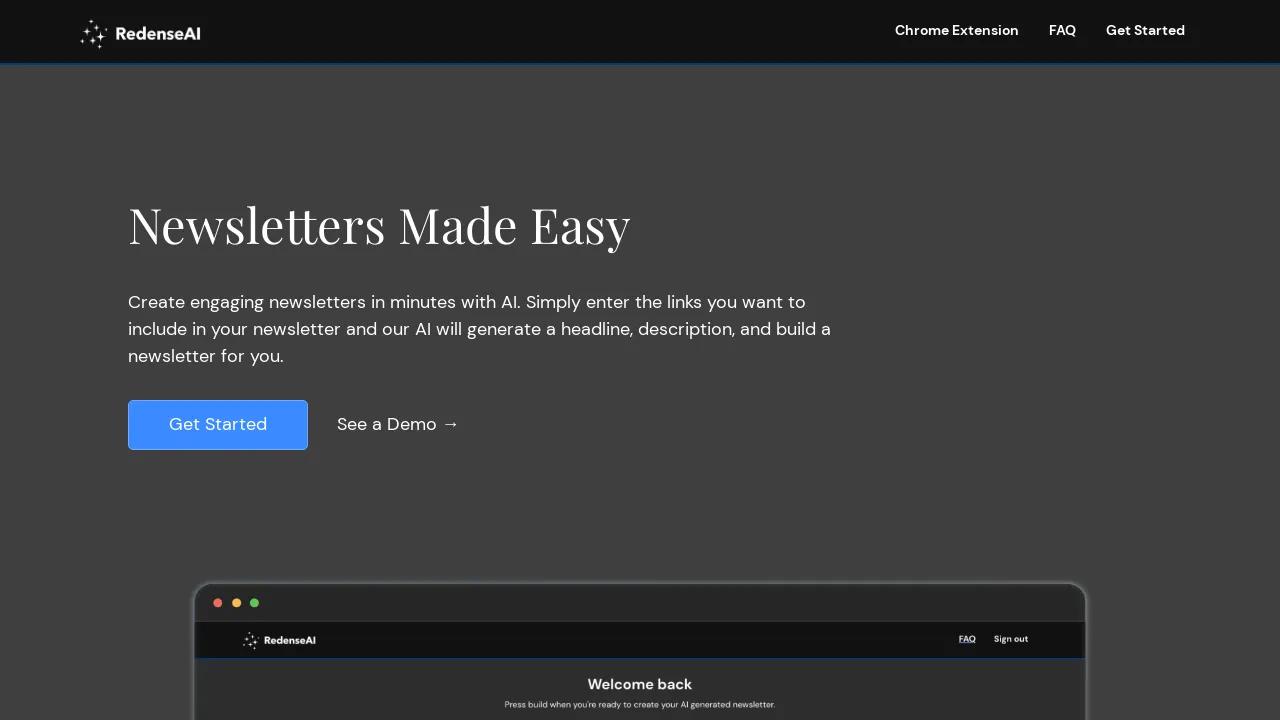Go to the FAQ page in header
Viewport: 1280px width, 720px height.
point(1062,31)
